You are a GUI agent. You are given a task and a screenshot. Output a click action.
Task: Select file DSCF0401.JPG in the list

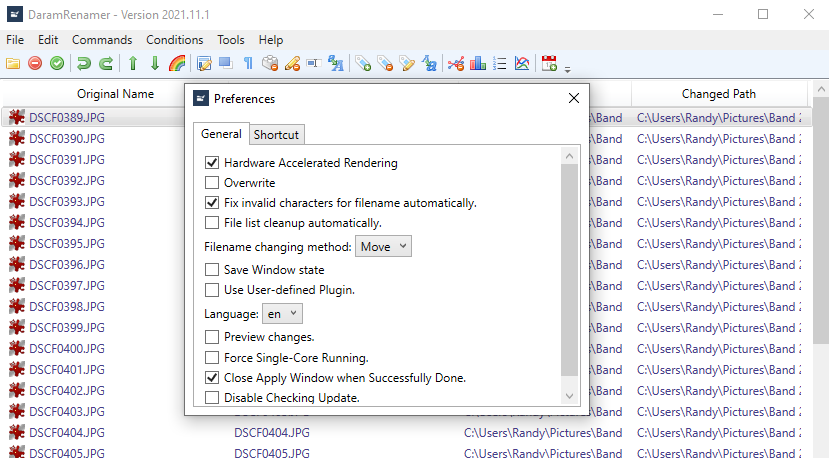[67, 370]
